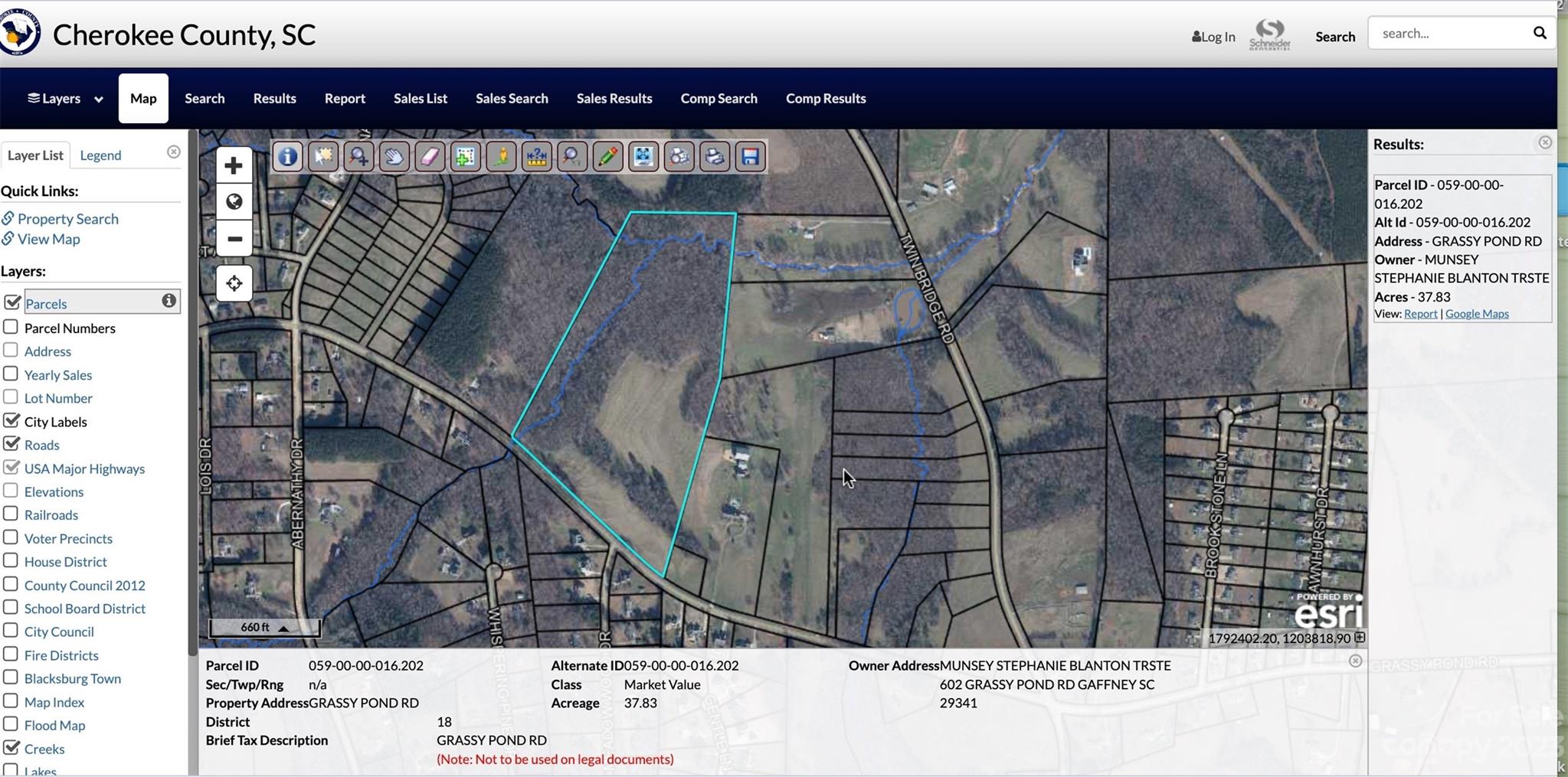The width and height of the screenshot is (1568, 777).
Task: Zoom in with the plus button
Action: point(234,165)
